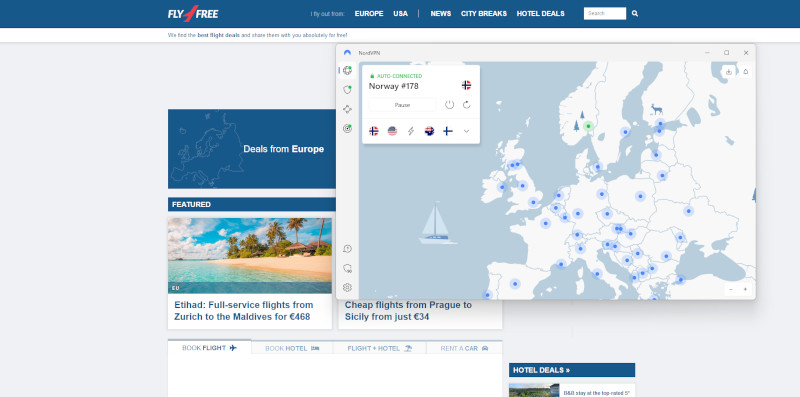Zoom in the NordVPN map with plus
The height and width of the screenshot is (397, 800).
745,289
